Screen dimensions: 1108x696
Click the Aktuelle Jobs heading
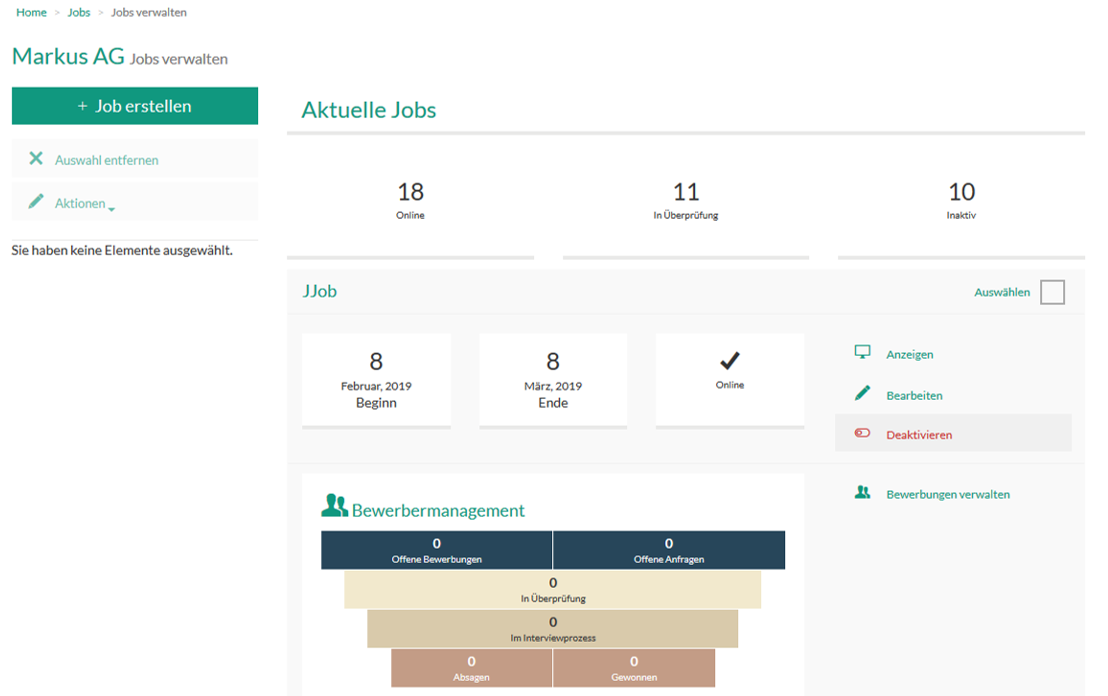click(369, 110)
